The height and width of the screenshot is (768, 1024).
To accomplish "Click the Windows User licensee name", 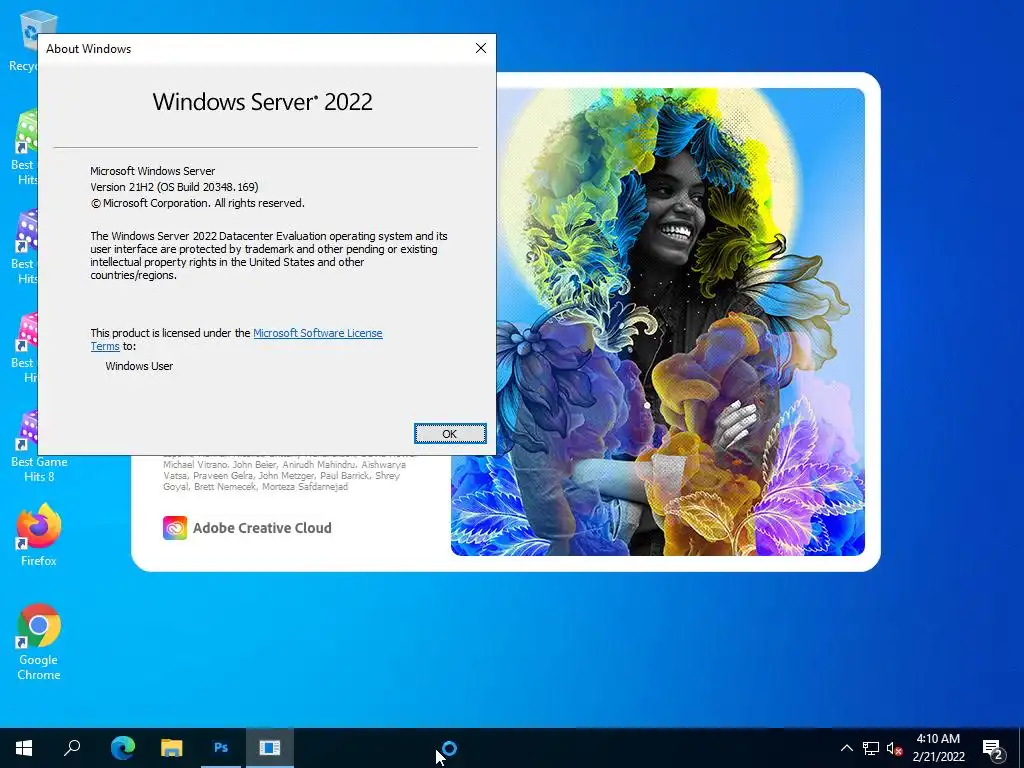I will (139, 366).
